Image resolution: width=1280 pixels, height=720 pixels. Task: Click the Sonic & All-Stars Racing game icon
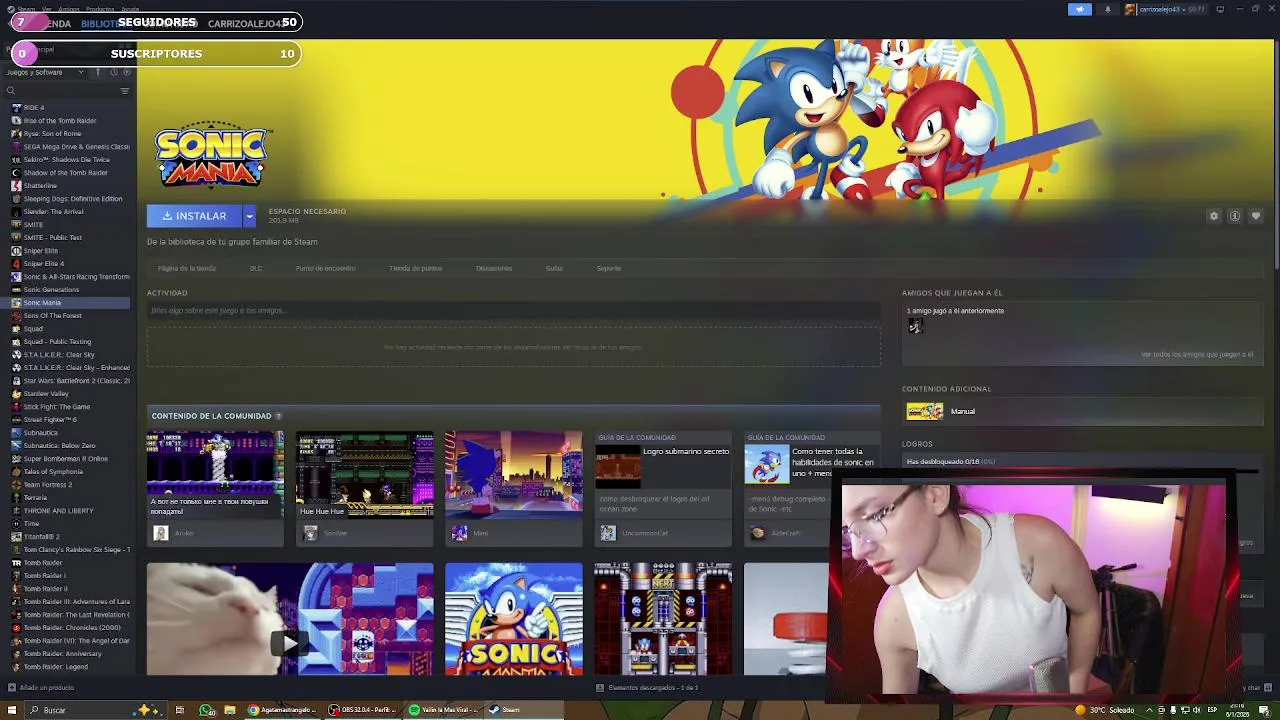(x=16, y=276)
